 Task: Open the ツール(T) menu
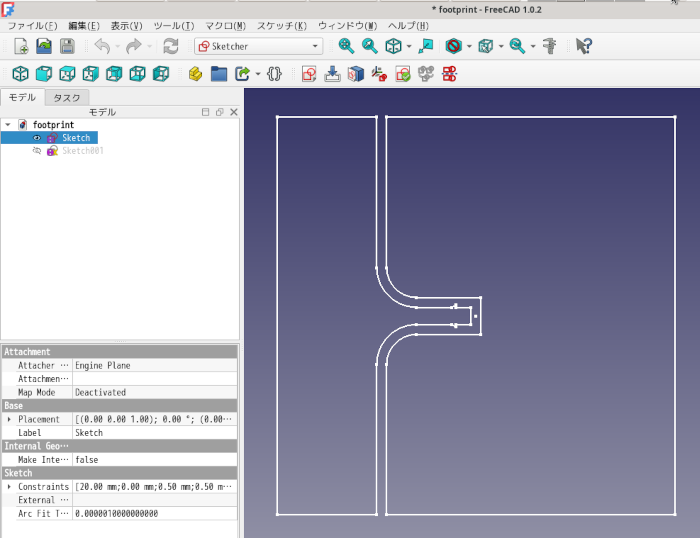pos(174,26)
